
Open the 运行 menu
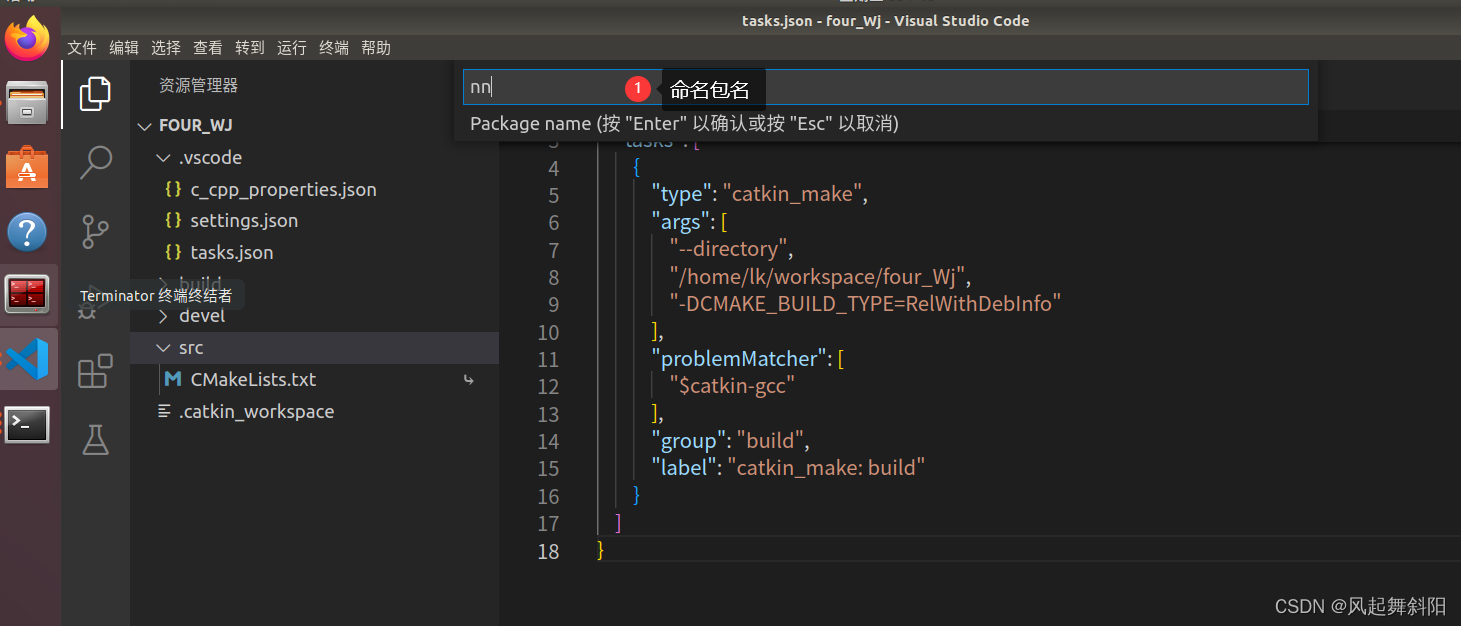[292, 47]
